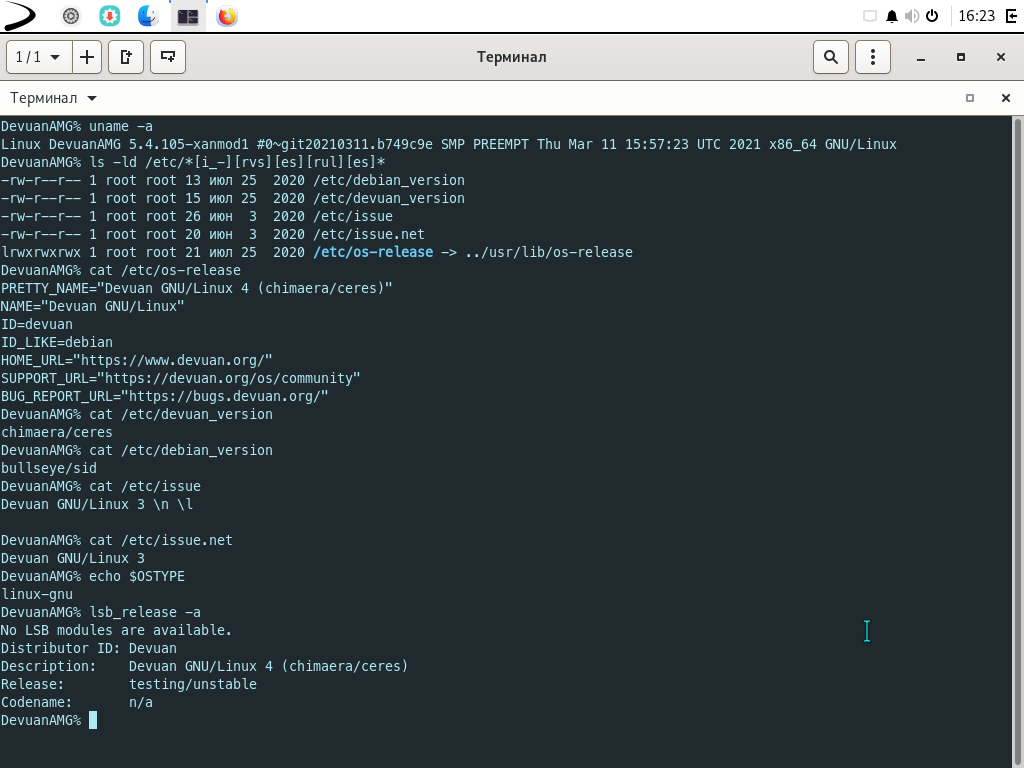This screenshot has height=768, width=1024.
Task: Launch the file manager Finder-style icon
Action: click(x=148, y=16)
